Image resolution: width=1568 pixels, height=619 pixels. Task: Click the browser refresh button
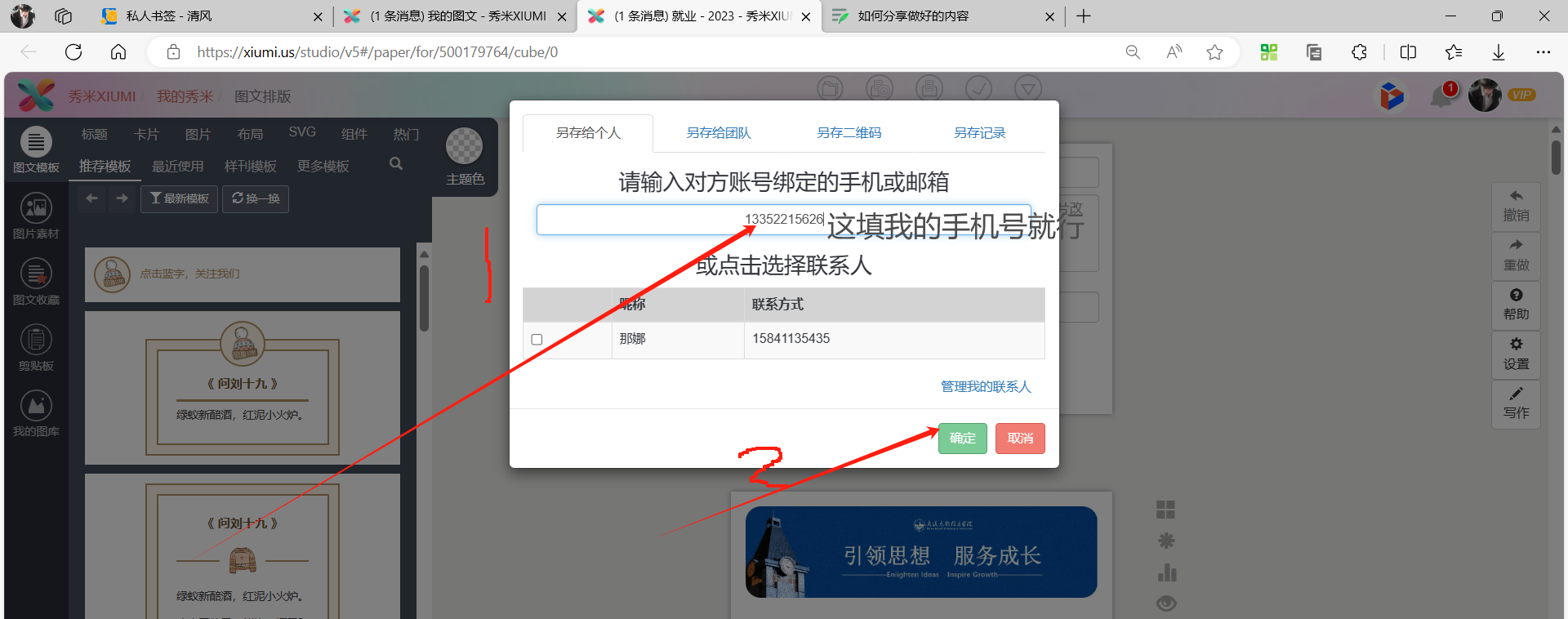(x=73, y=52)
